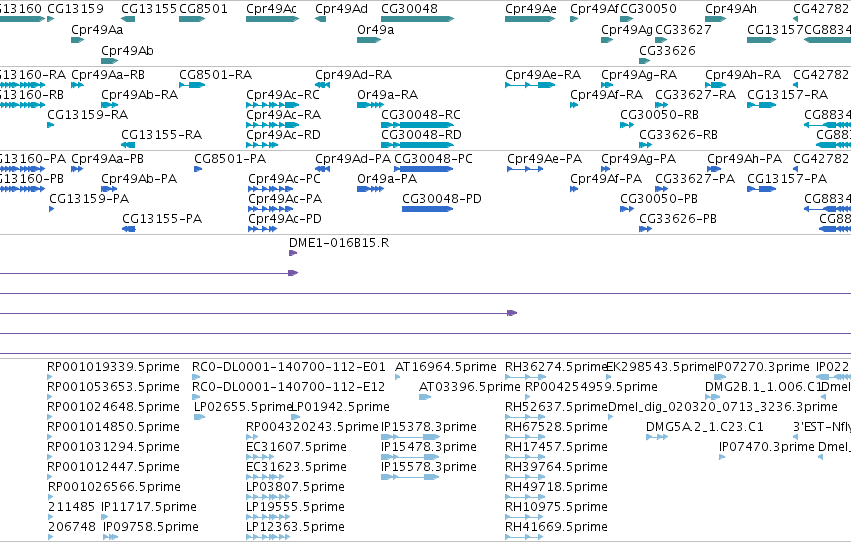Select protein Cpr49Ac-PD
Viewport: 851px width, 542px height.
263,229
